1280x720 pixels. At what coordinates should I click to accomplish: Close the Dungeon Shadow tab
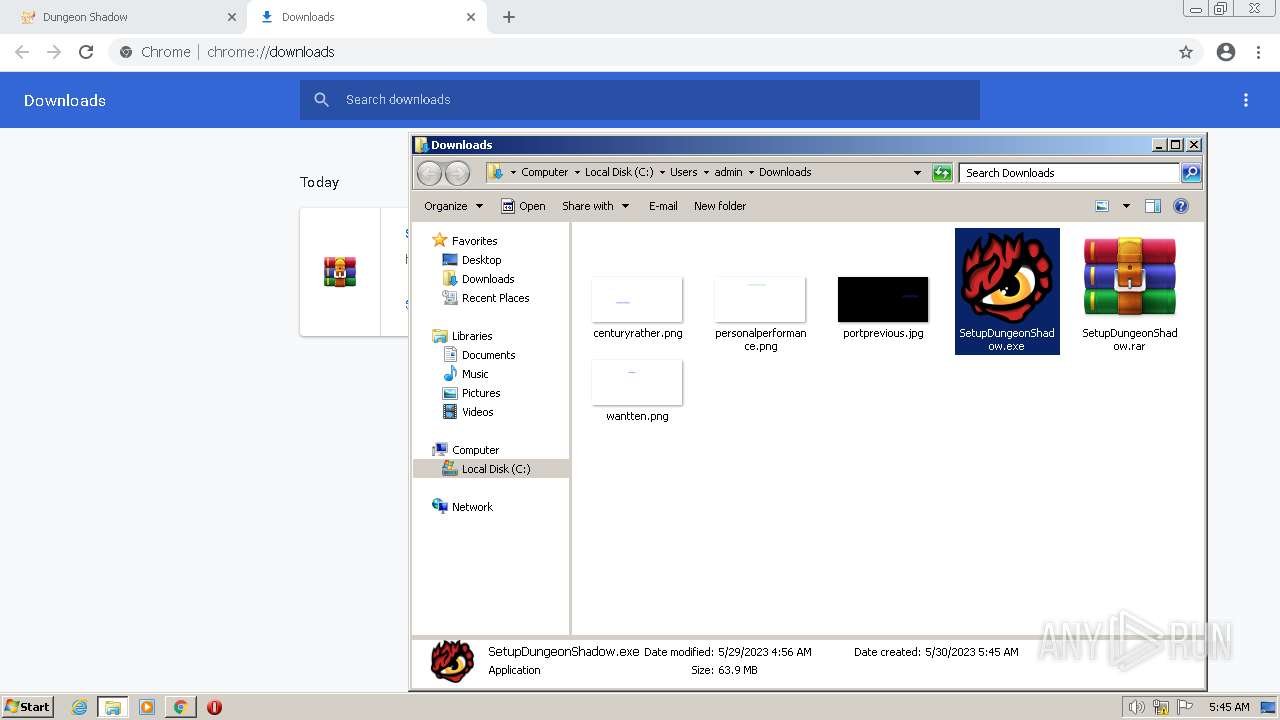click(232, 17)
